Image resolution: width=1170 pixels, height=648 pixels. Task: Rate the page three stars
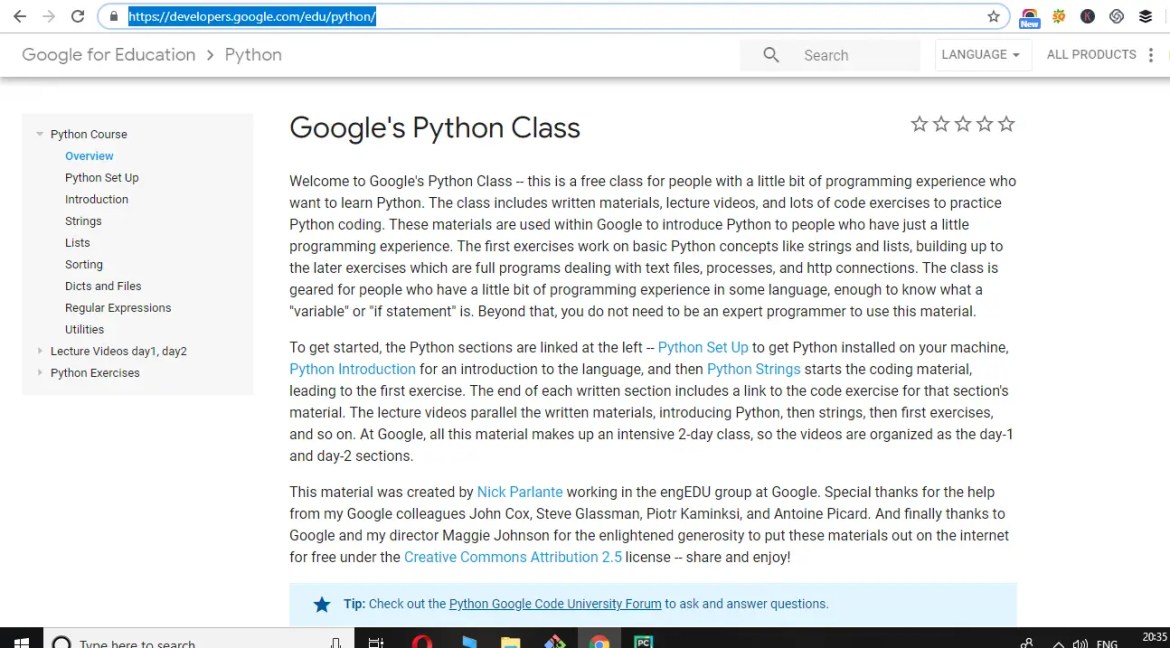coord(963,124)
